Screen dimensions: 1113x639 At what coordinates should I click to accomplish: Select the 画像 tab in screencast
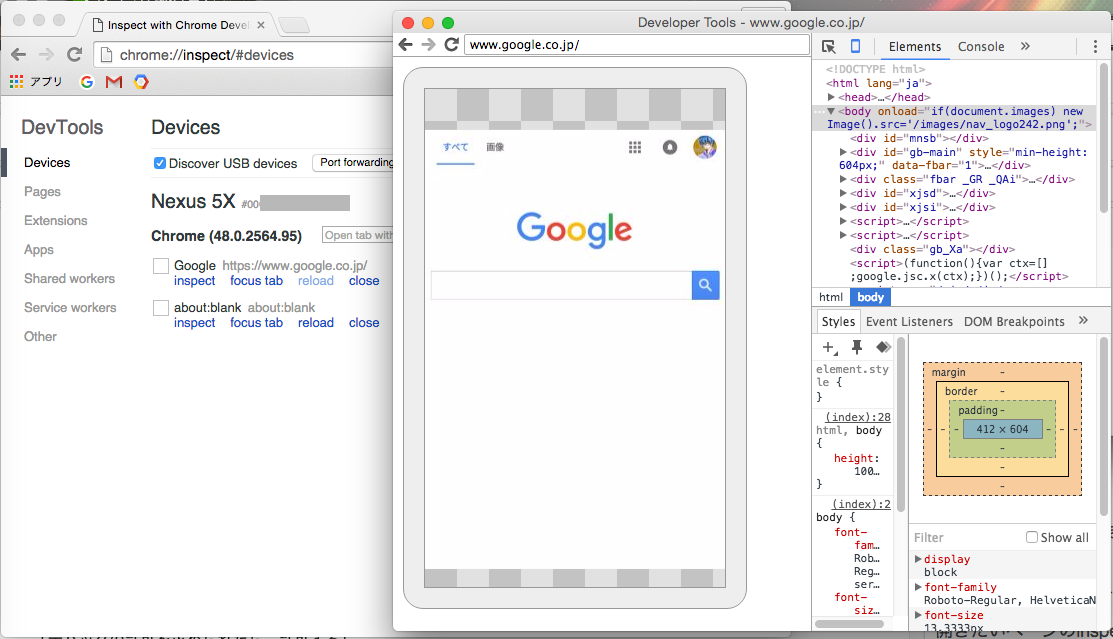[495, 147]
